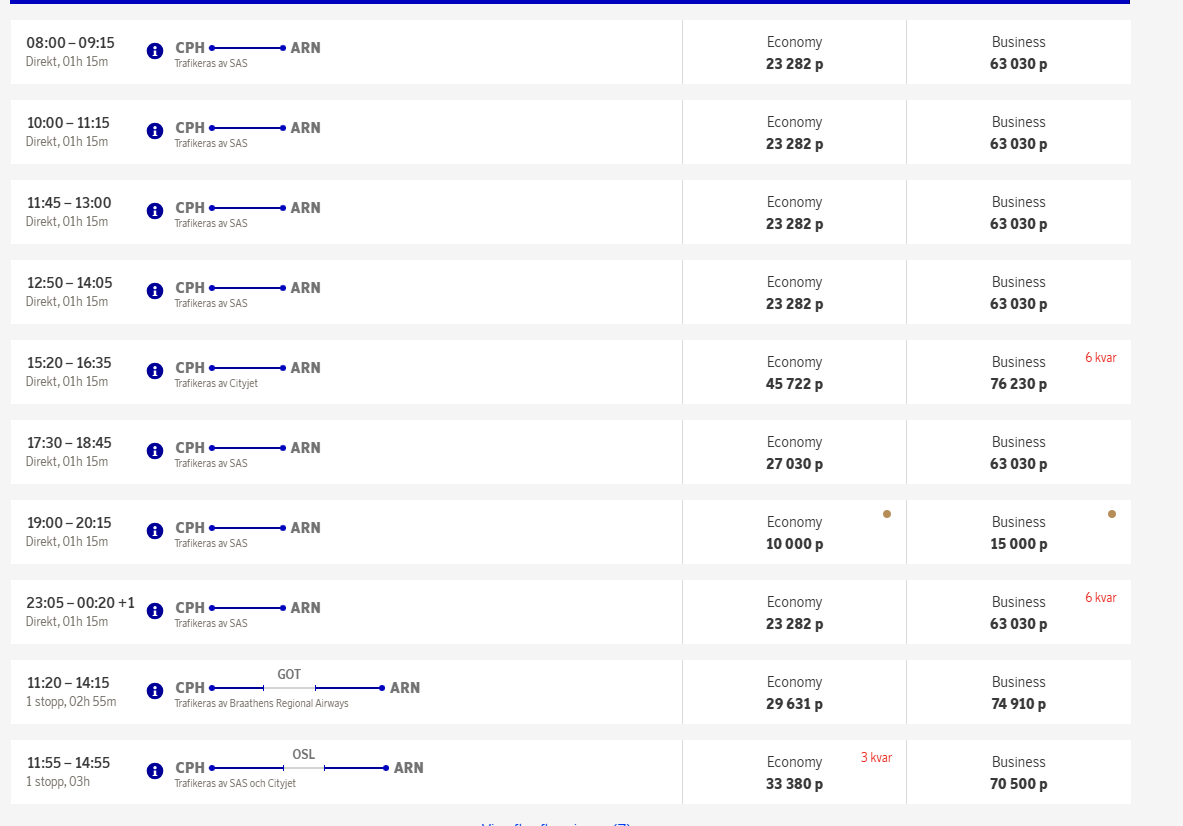This screenshot has width=1183, height=826.
Task: Choose Business 15 000 p fare at 19:00
Action: click(1018, 533)
